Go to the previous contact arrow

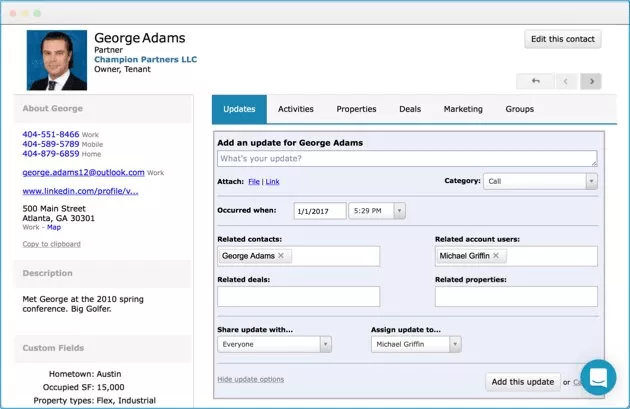point(564,81)
